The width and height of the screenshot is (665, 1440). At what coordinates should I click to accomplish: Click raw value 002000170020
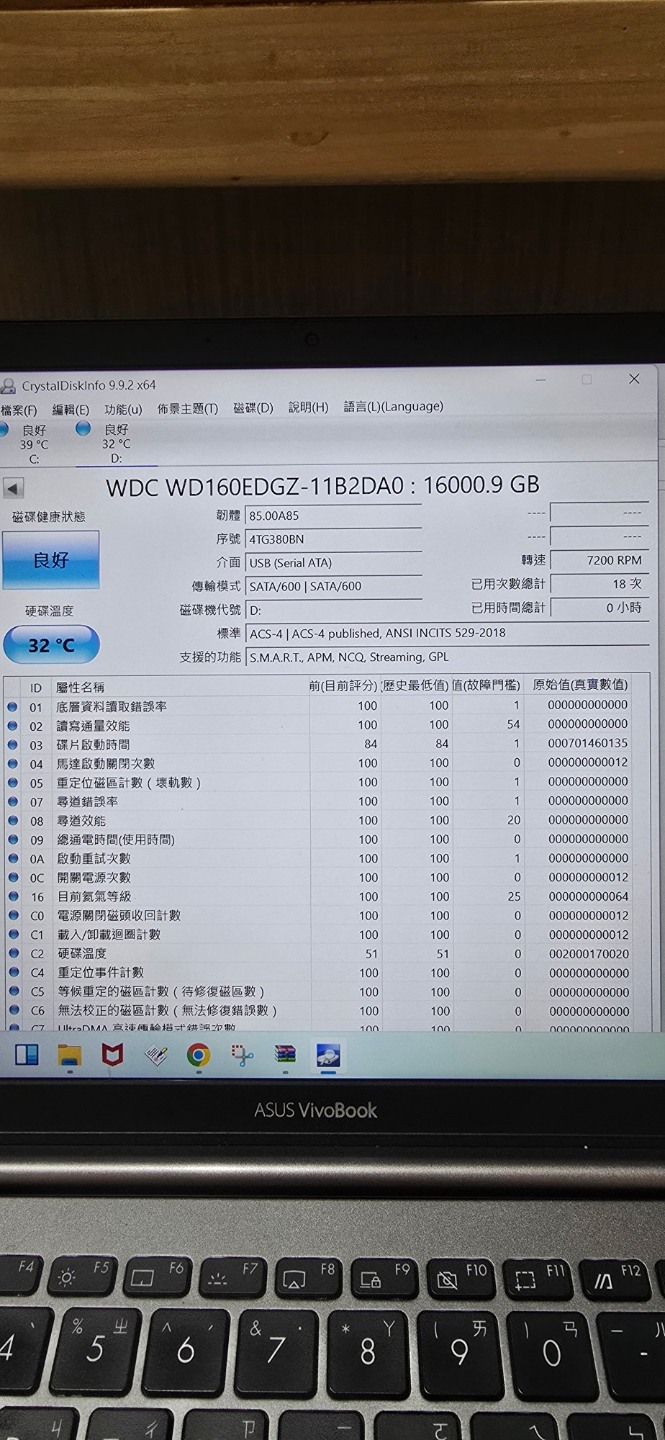[588, 953]
